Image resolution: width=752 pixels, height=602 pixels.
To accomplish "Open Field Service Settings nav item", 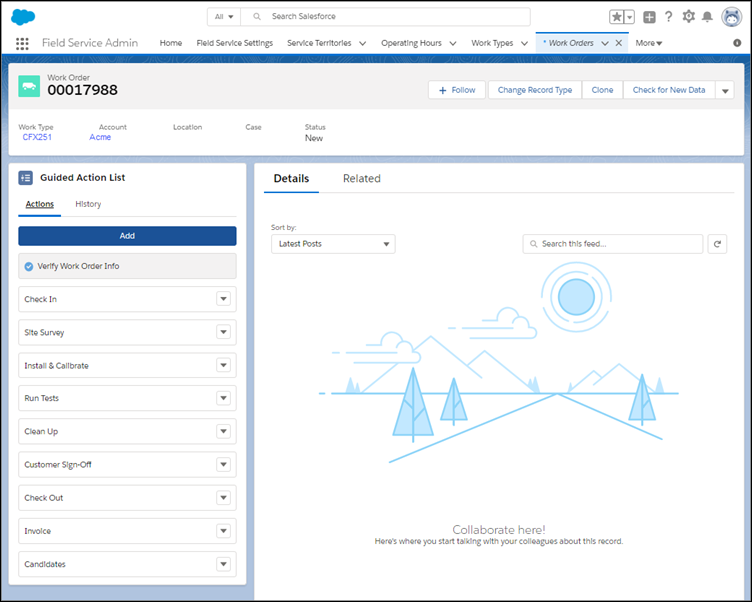I will point(235,43).
